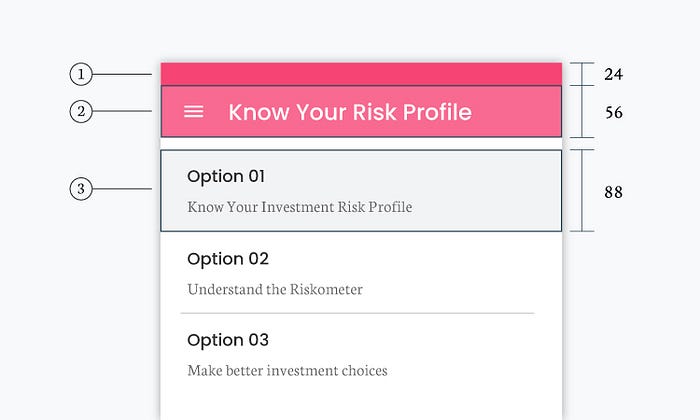Select the "Option 03" heading

(228, 340)
